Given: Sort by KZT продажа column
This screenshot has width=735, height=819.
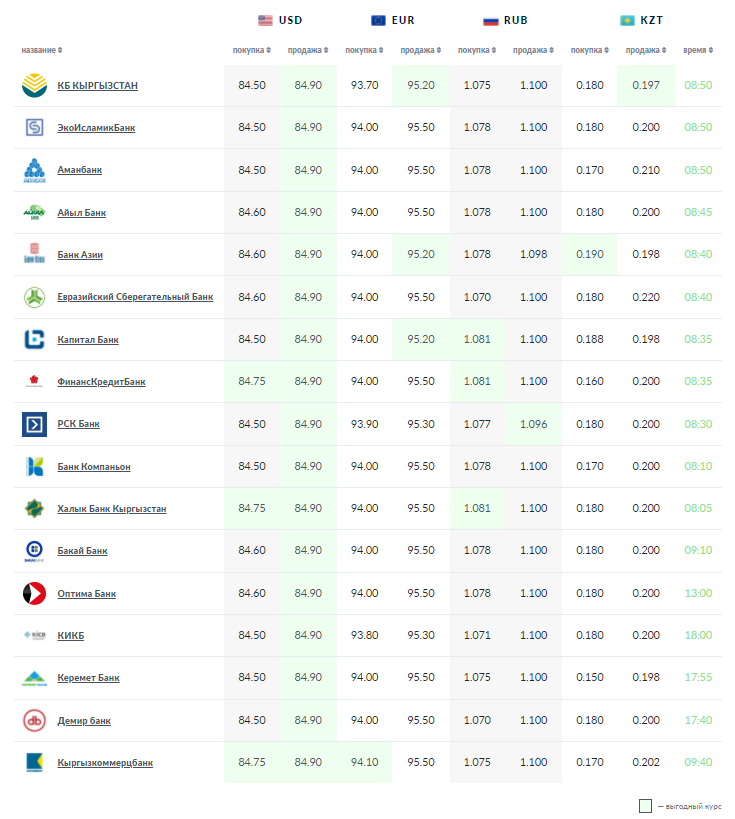Looking at the screenshot, I should pos(645,50).
